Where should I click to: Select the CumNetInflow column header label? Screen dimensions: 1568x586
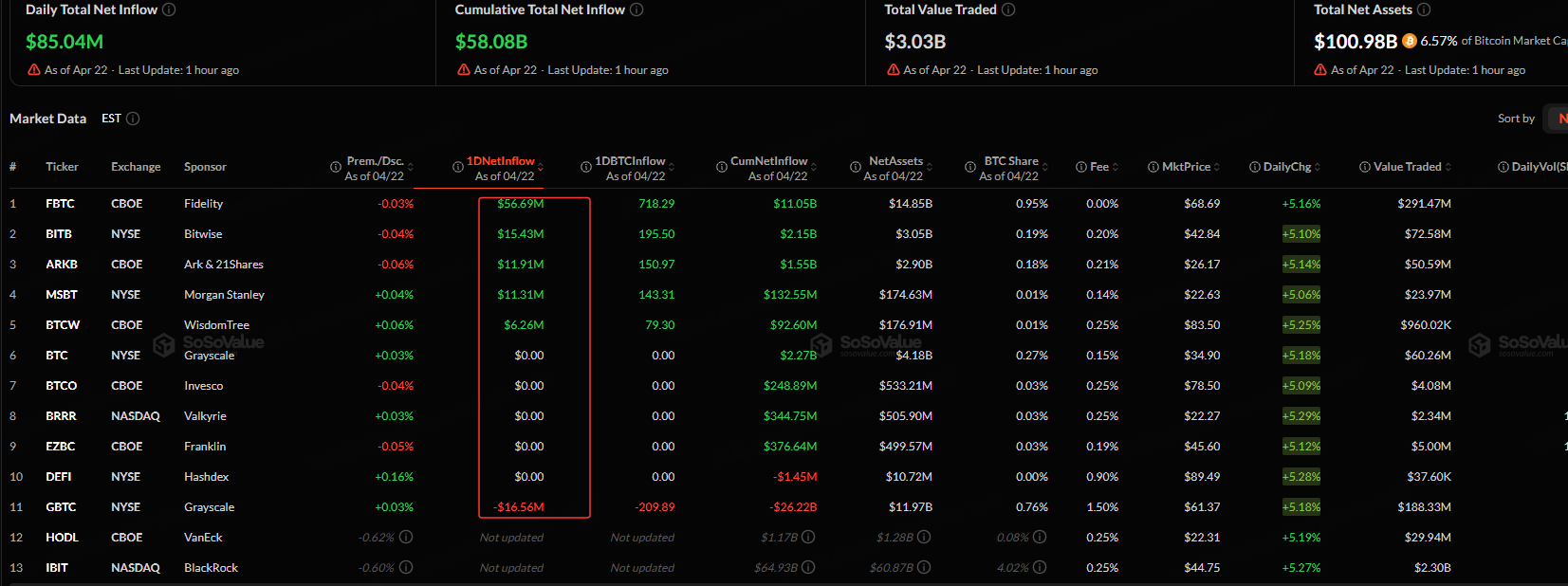768,161
